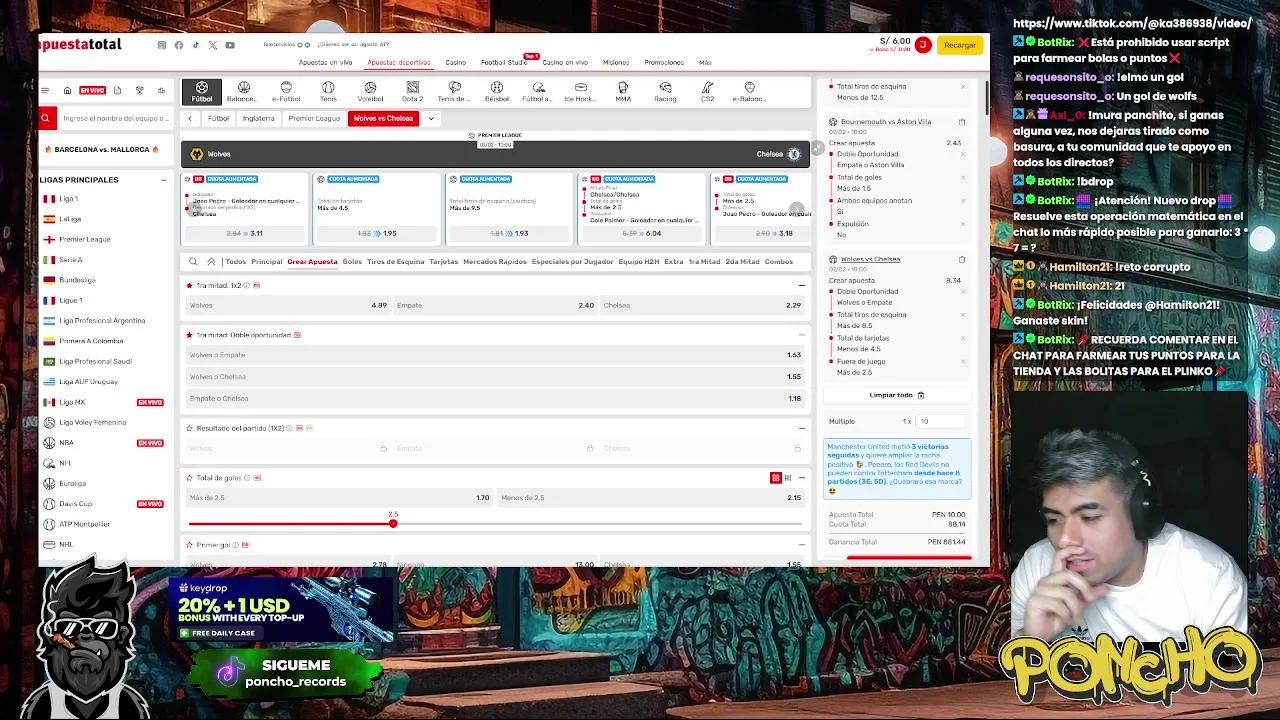Click the collapse-all double chevron icon
Image resolution: width=1280 pixels, height=720 pixels.
(211, 262)
